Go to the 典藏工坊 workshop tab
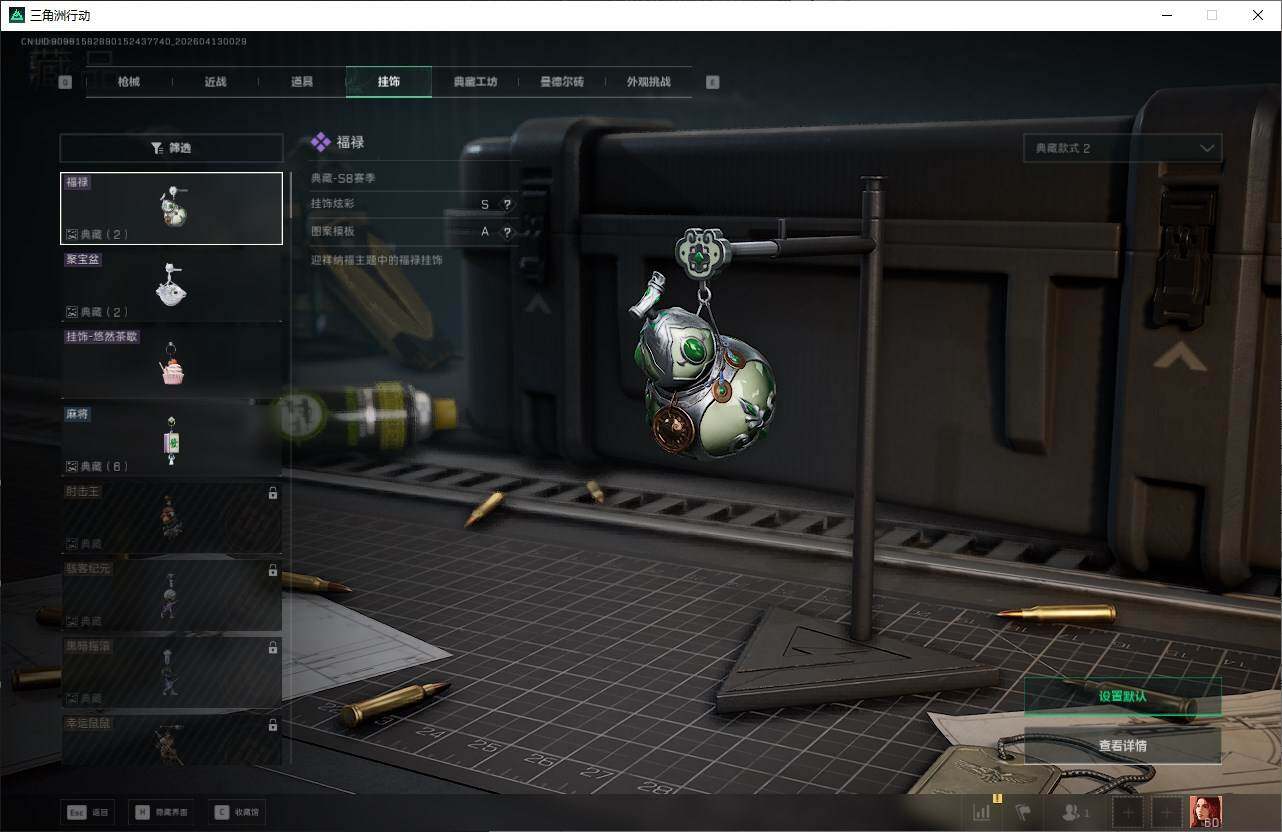This screenshot has width=1282, height=832. tap(475, 82)
